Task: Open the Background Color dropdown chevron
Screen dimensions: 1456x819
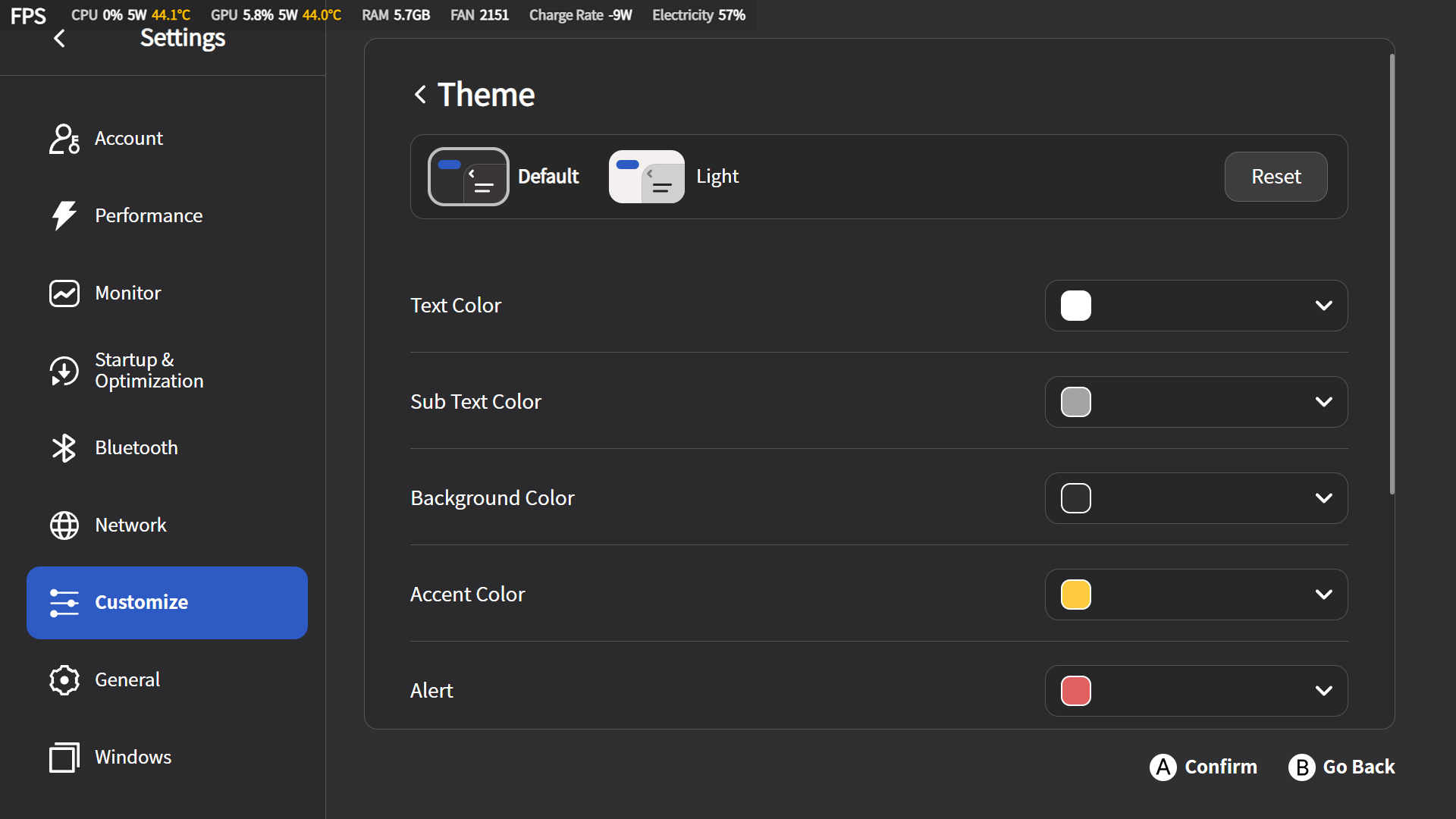Action: (x=1323, y=498)
